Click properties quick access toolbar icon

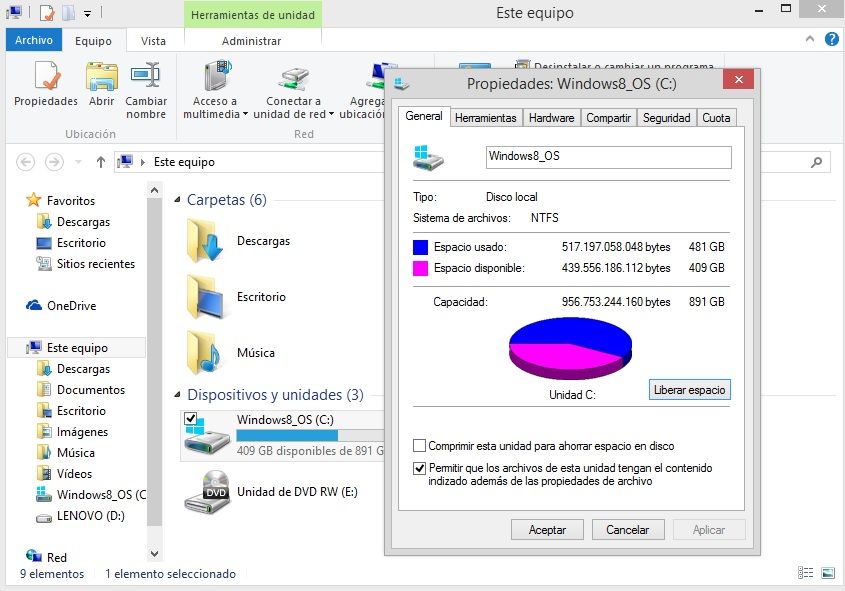[x=47, y=12]
